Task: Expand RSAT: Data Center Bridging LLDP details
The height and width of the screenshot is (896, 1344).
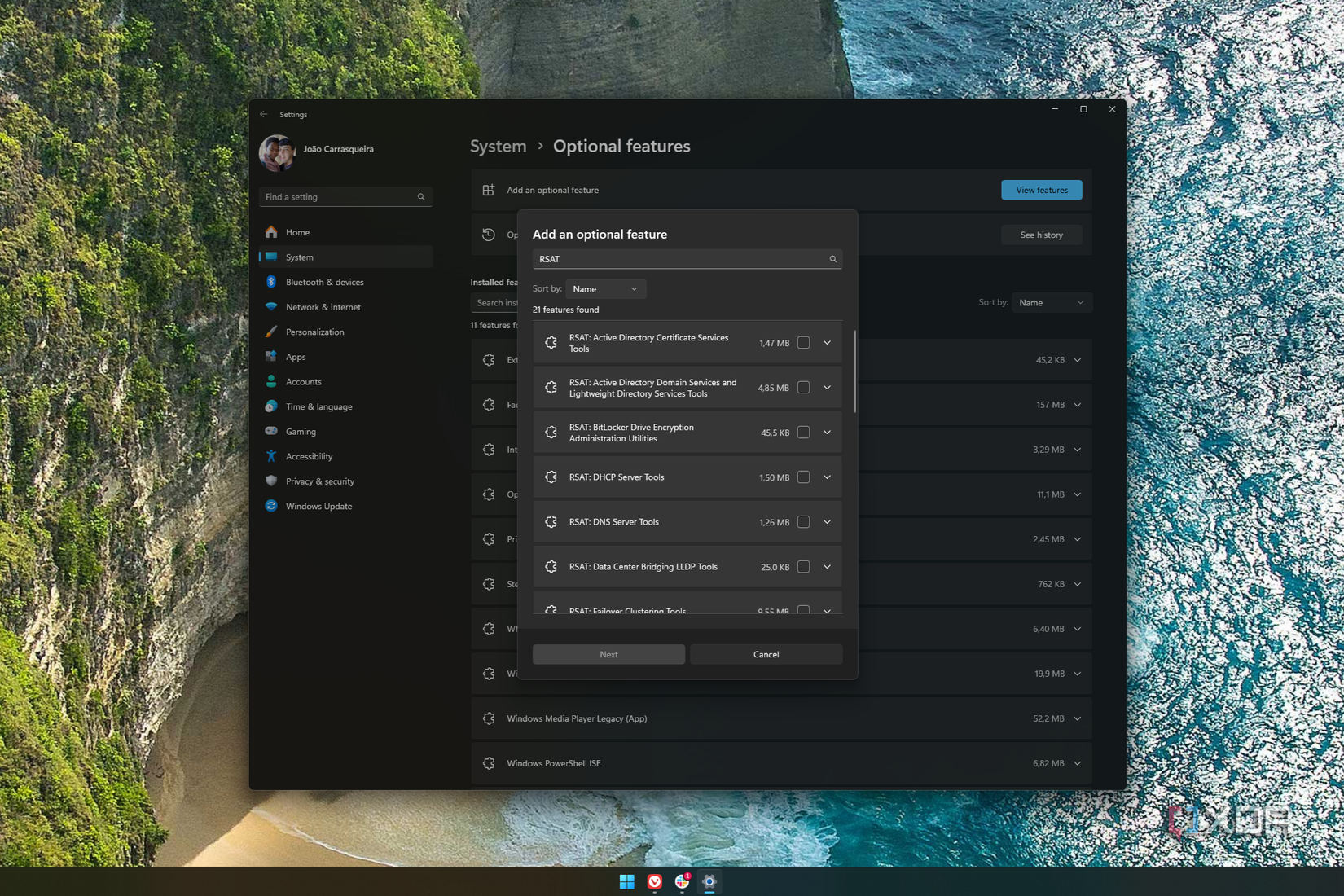Action: click(827, 567)
